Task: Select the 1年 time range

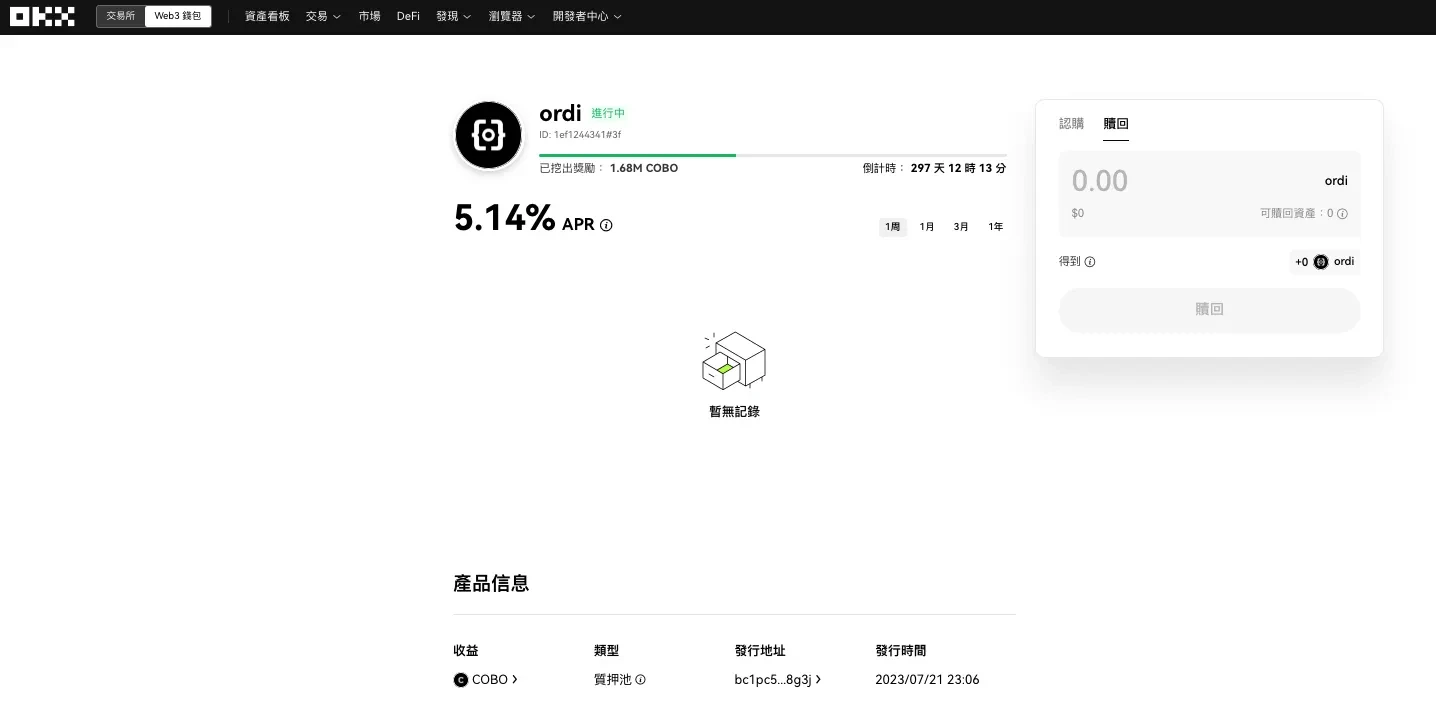Action: point(996,227)
